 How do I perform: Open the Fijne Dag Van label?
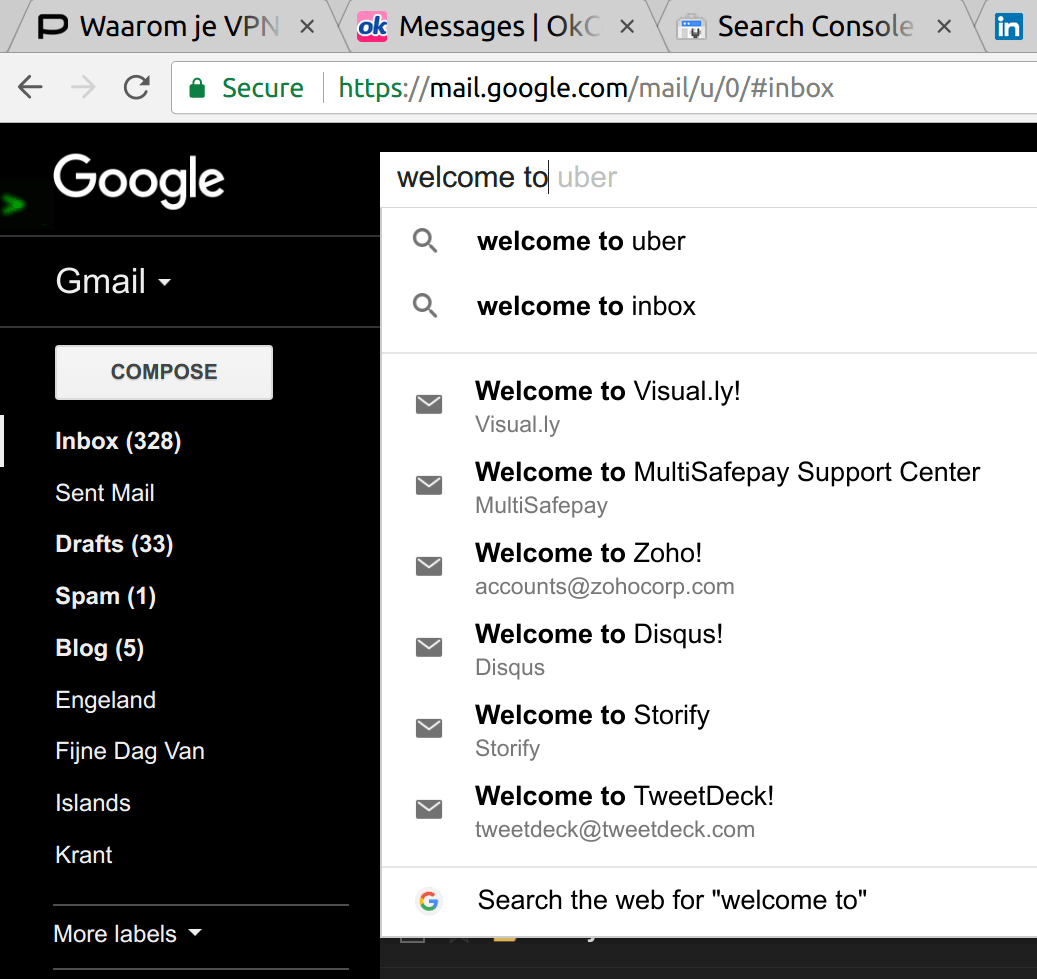click(x=130, y=751)
